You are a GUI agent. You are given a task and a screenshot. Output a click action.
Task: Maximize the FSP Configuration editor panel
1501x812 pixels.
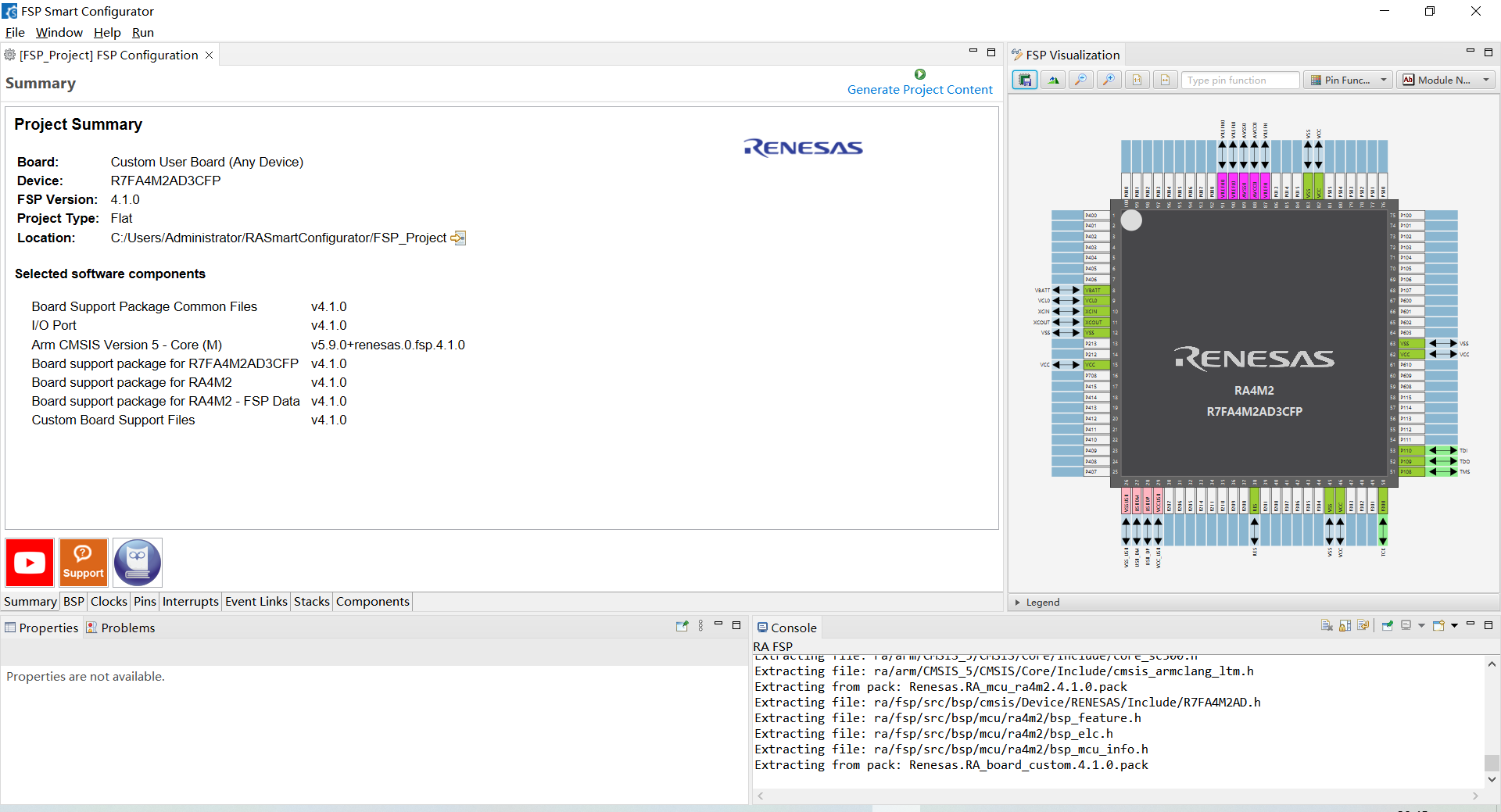(x=991, y=52)
